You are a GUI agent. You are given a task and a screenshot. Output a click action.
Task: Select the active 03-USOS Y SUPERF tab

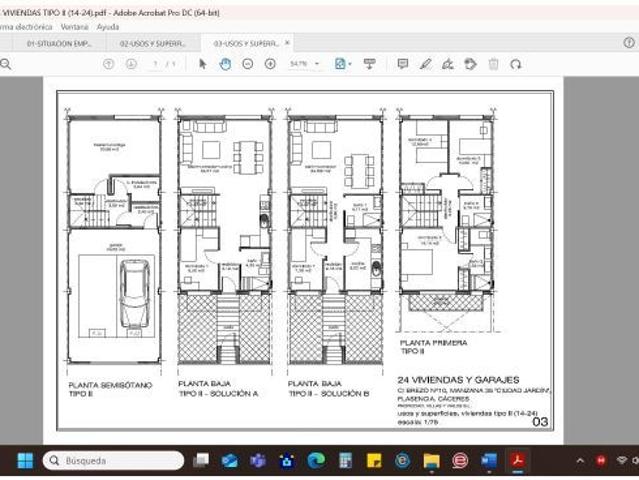pos(246,44)
